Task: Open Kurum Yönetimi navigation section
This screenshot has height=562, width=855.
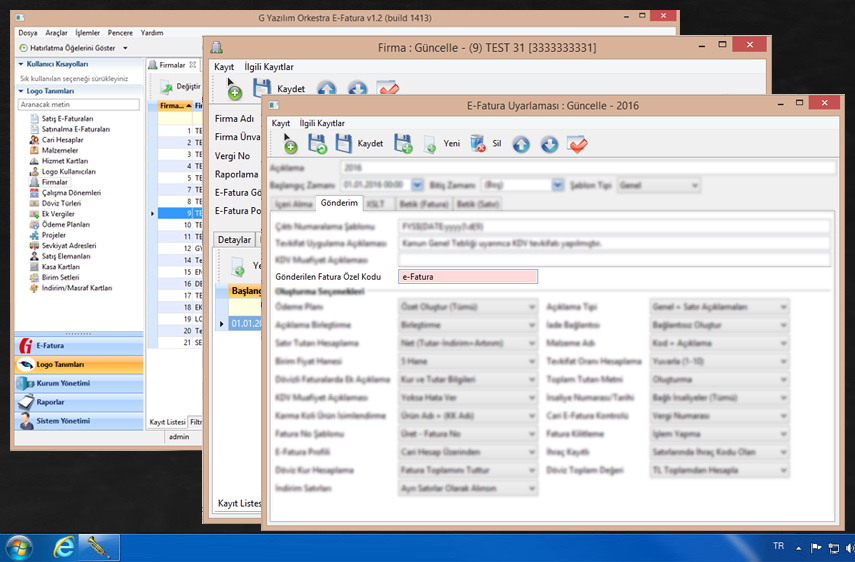Action: (x=79, y=383)
